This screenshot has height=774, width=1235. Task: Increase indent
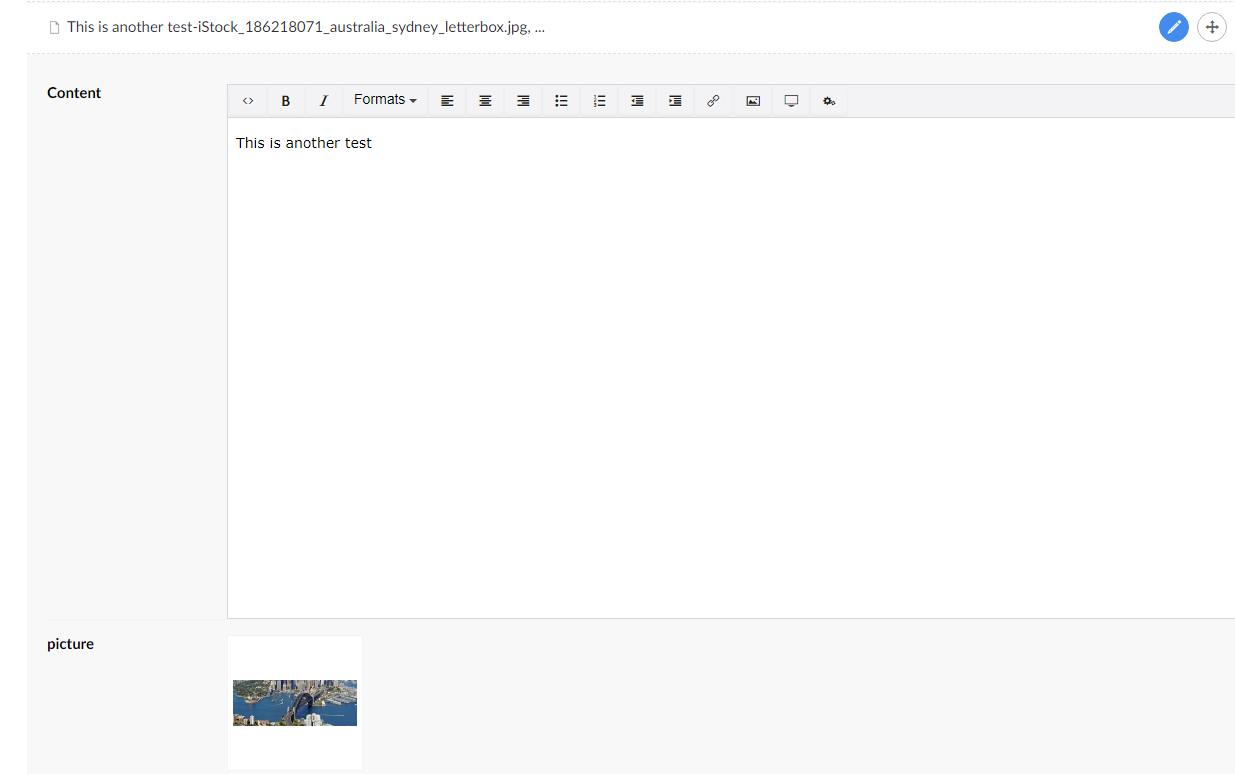(675, 101)
